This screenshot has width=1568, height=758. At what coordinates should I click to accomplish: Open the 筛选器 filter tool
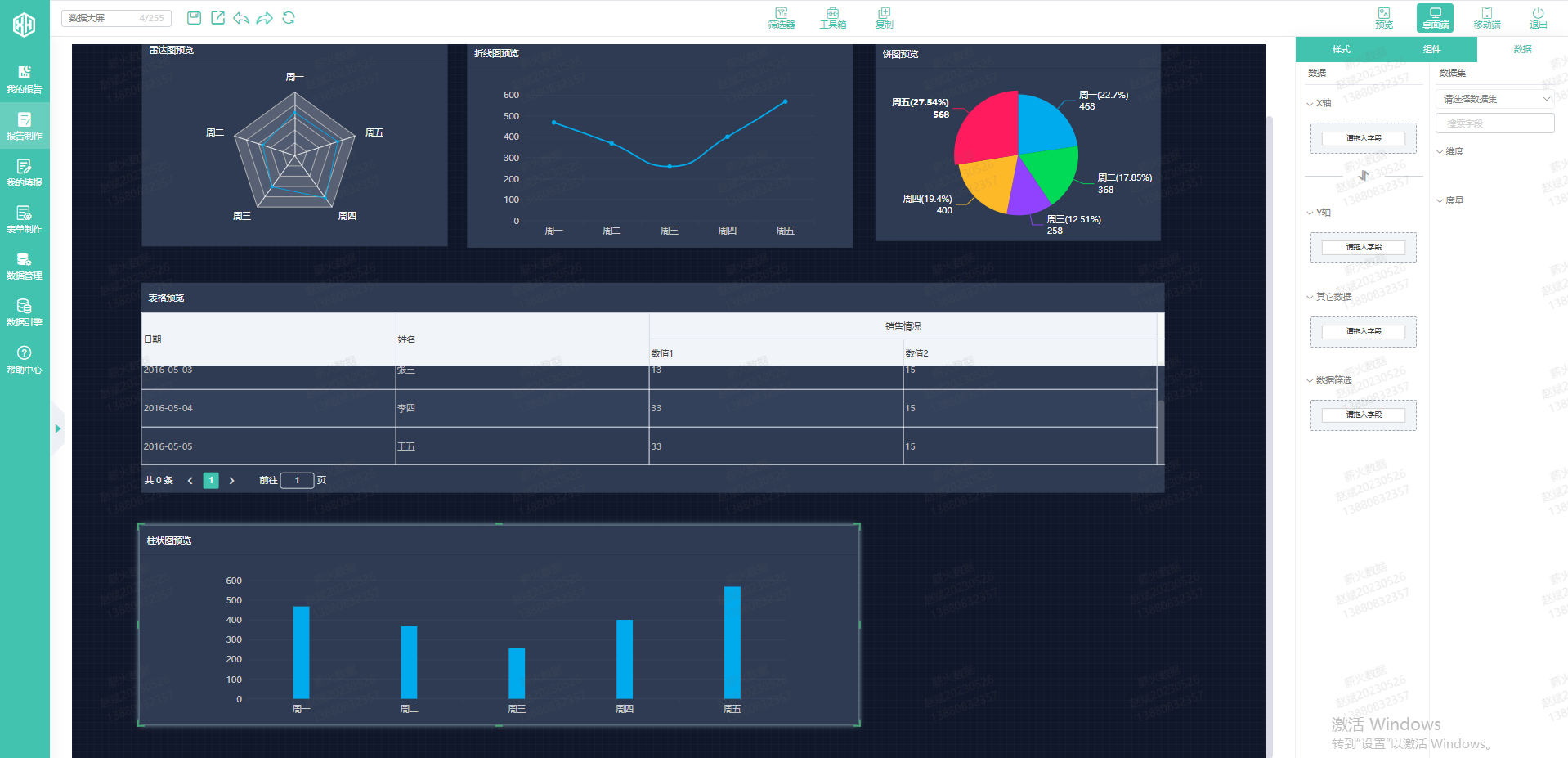click(x=782, y=18)
